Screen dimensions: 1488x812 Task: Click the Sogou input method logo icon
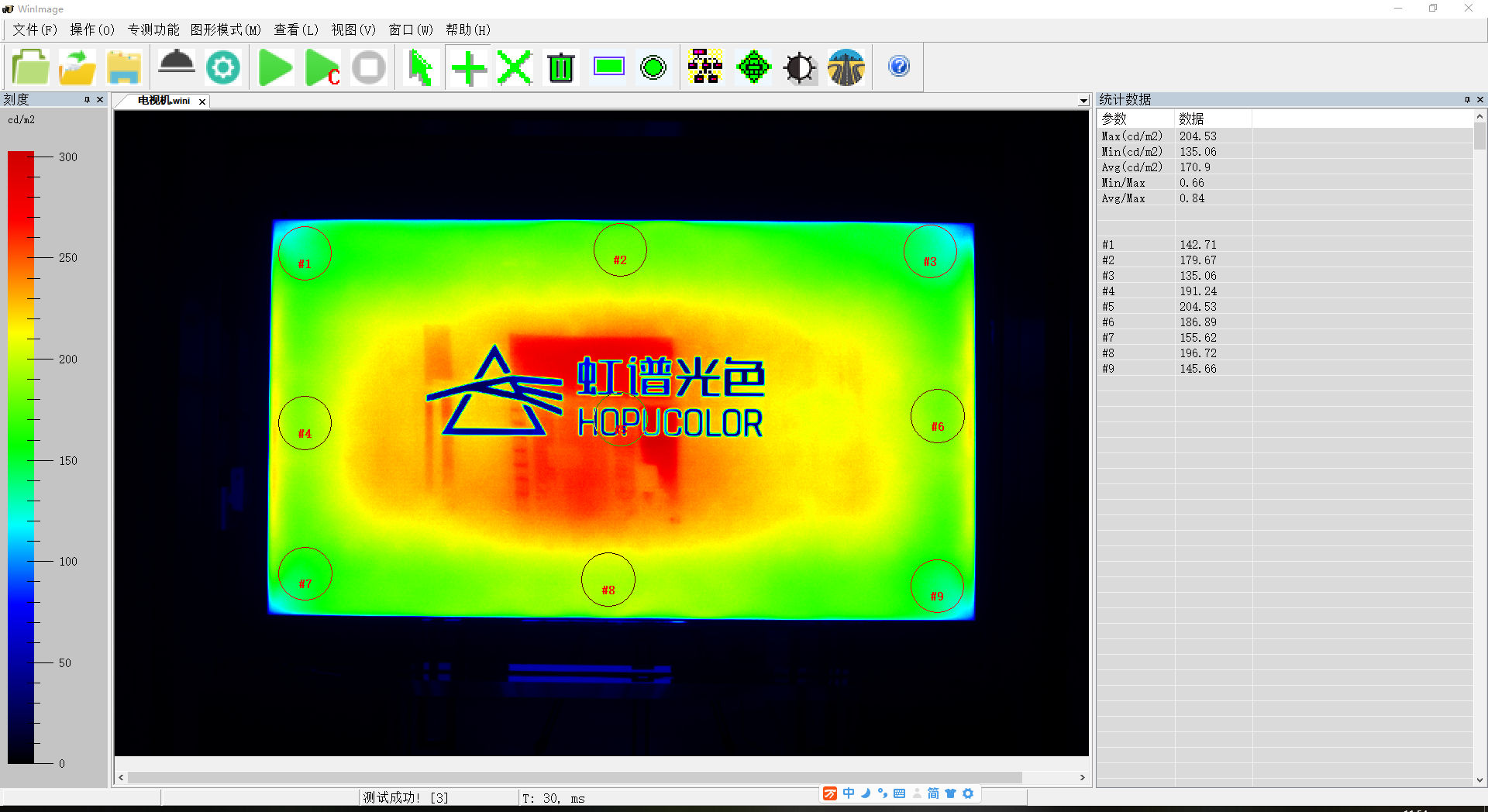click(x=830, y=793)
